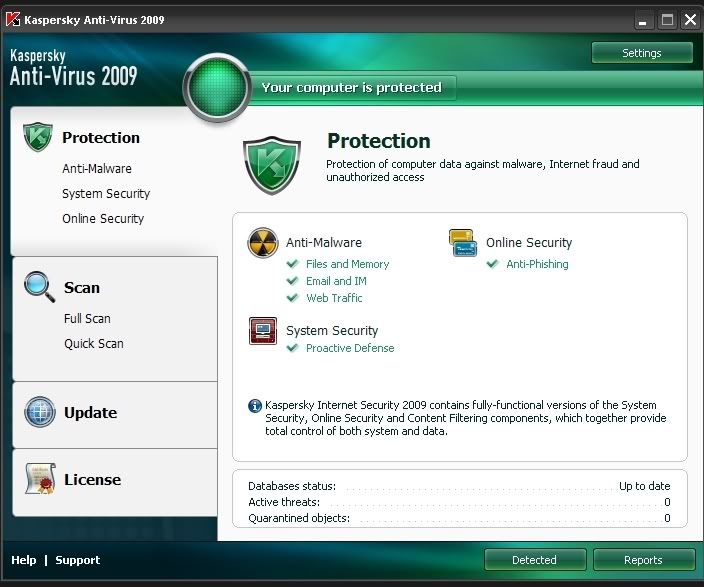Click the Quarantined objects count value
The height and width of the screenshot is (587, 704).
[667, 518]
